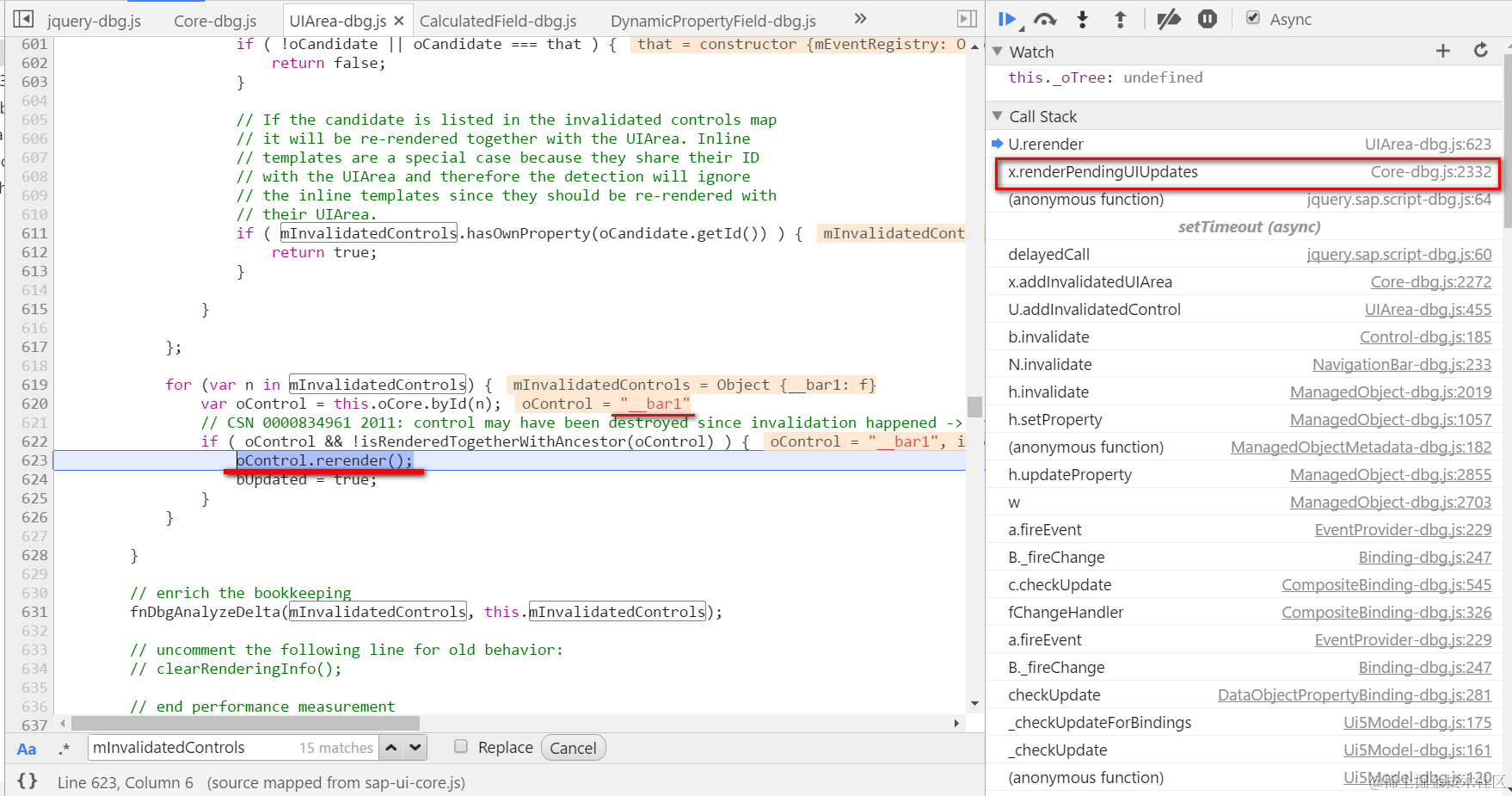The height and width of the screenshot is (796, 1512).
Task: Collapse the Call Stack section
Action: [998, 116]
